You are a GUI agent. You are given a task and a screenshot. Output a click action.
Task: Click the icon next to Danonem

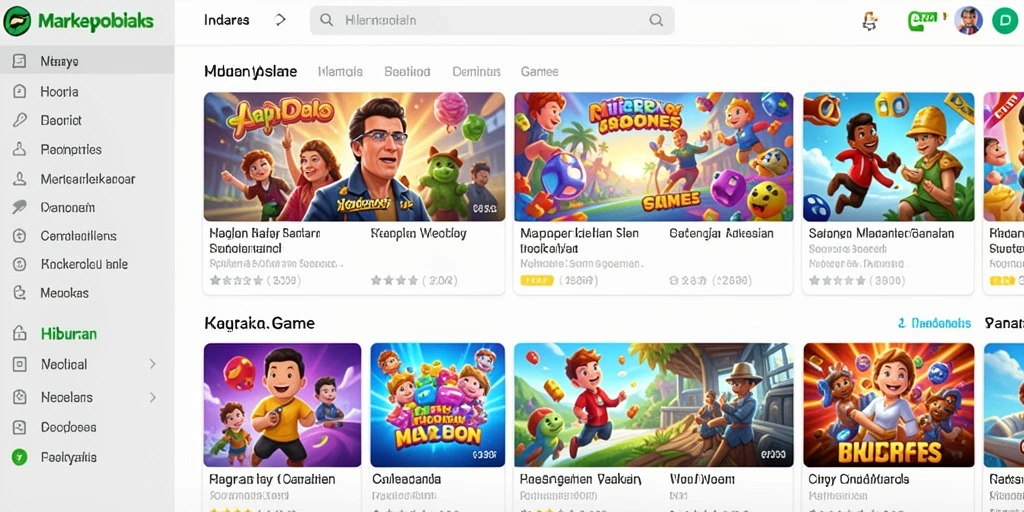(x=19, y=207)
